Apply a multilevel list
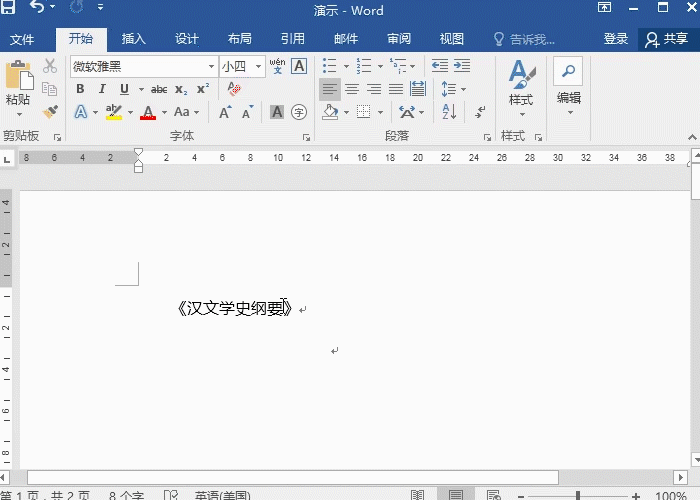This screenshot has width=700, height=500. (x=398, y=66)
